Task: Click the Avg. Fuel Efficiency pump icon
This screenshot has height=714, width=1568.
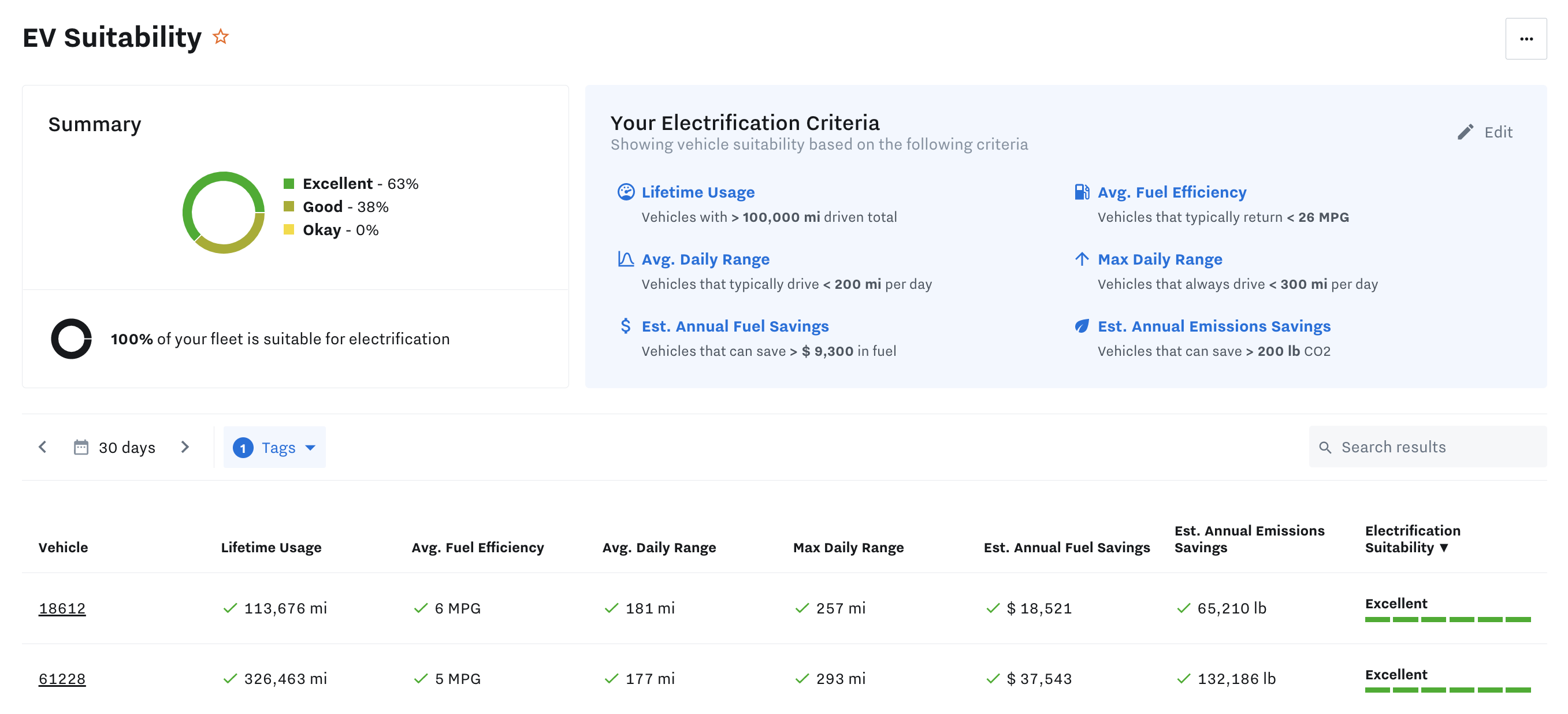Action: tap(1081, 192)
